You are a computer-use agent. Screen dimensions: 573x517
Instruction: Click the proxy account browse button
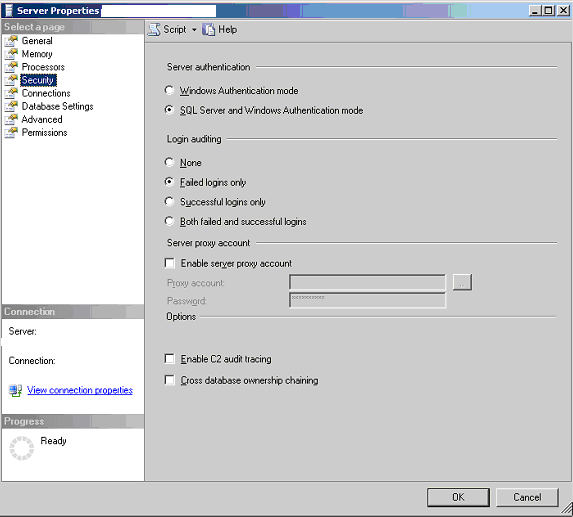point(462,282)
